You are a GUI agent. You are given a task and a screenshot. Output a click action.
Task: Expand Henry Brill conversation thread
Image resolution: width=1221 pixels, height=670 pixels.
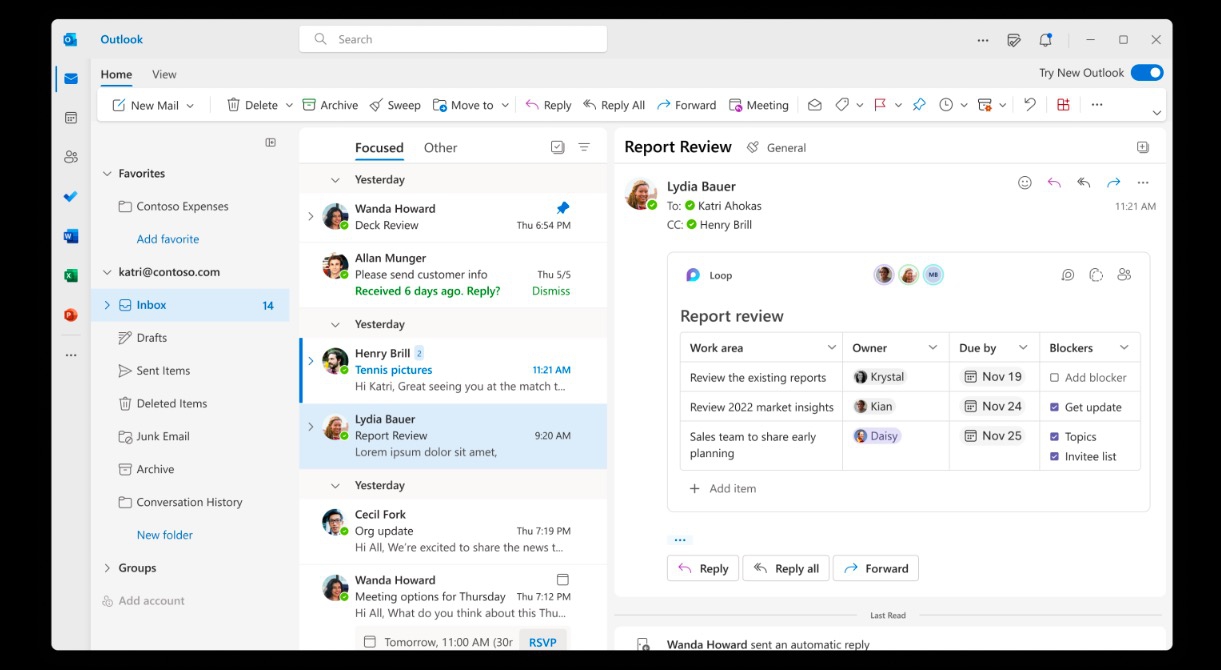pos(310,361)
